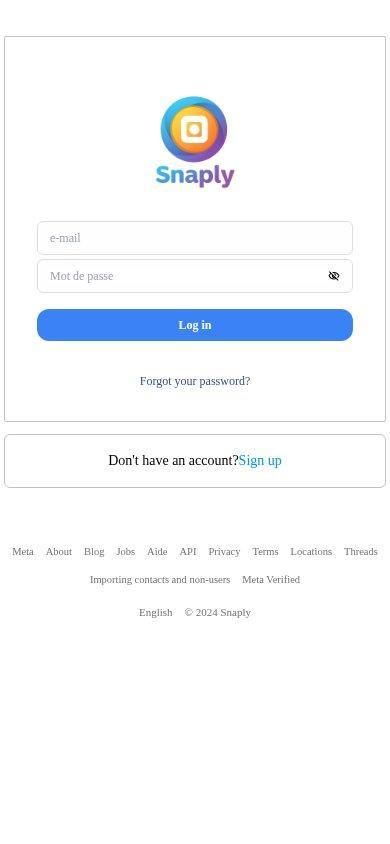This screenshot has height=844, width=390.
Task: View the Terms footer link
Action: click(265, 552)
